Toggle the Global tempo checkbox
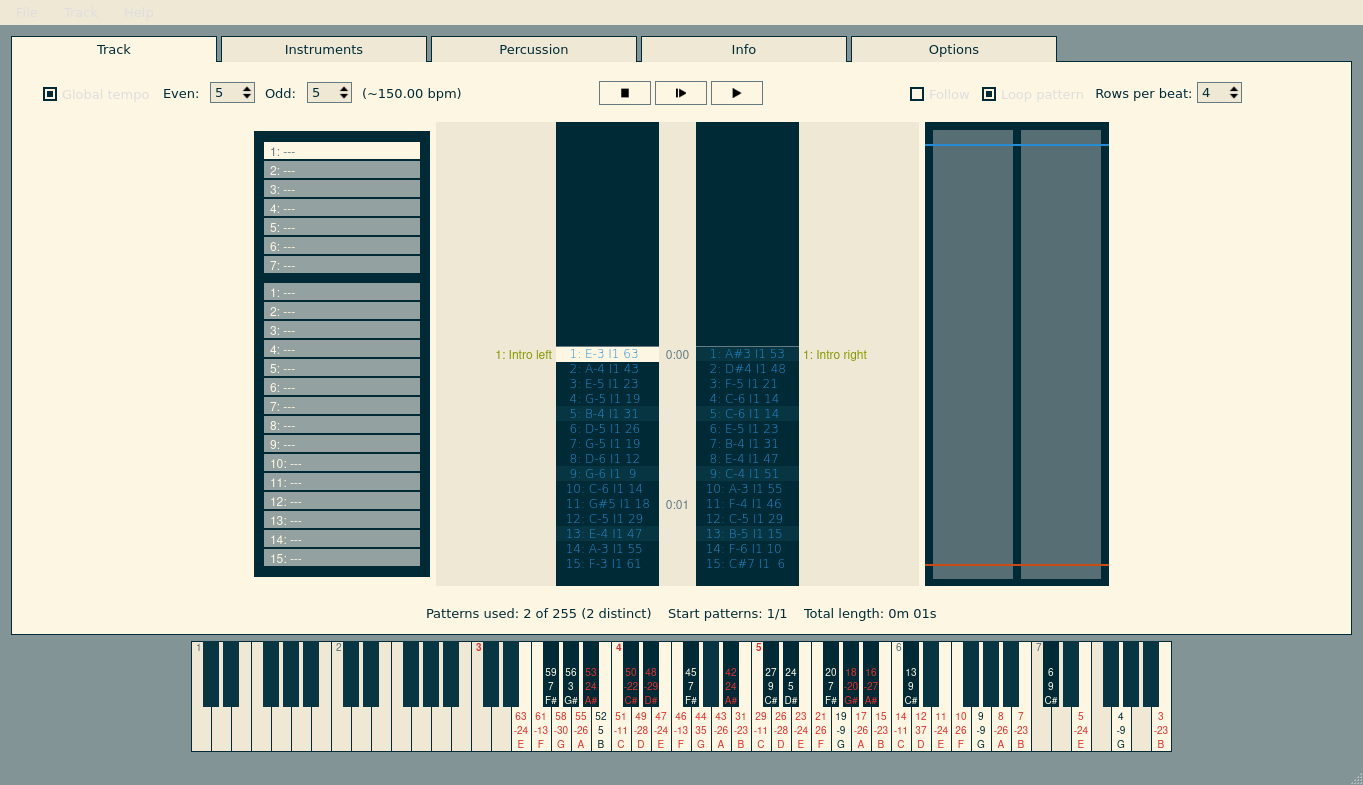 (50, 94)
